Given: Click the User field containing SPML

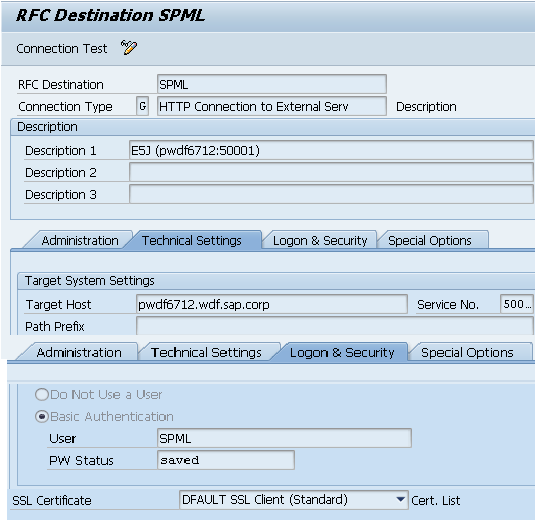Looking at the screenshot, I should click(284, 438).
